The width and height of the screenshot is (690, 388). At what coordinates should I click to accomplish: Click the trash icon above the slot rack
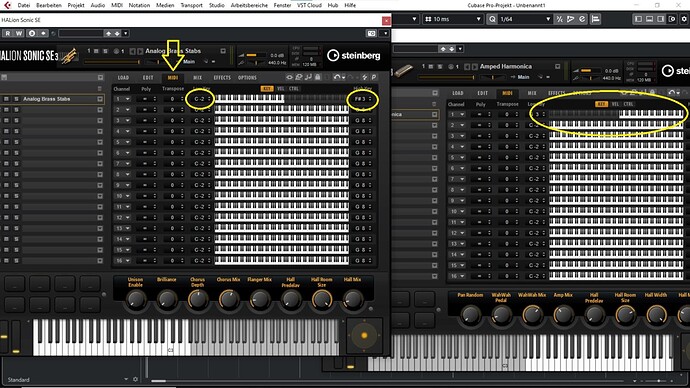99,88
